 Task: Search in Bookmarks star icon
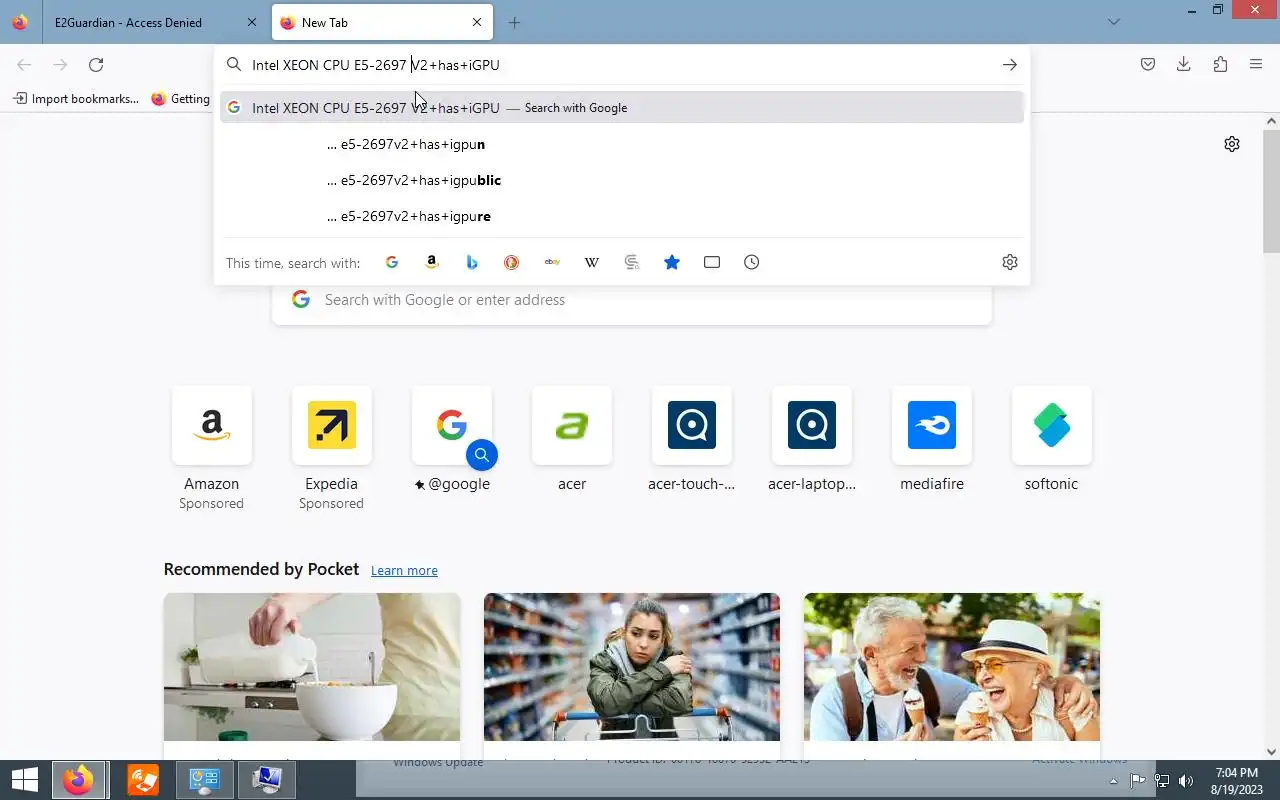coord(672,262)
